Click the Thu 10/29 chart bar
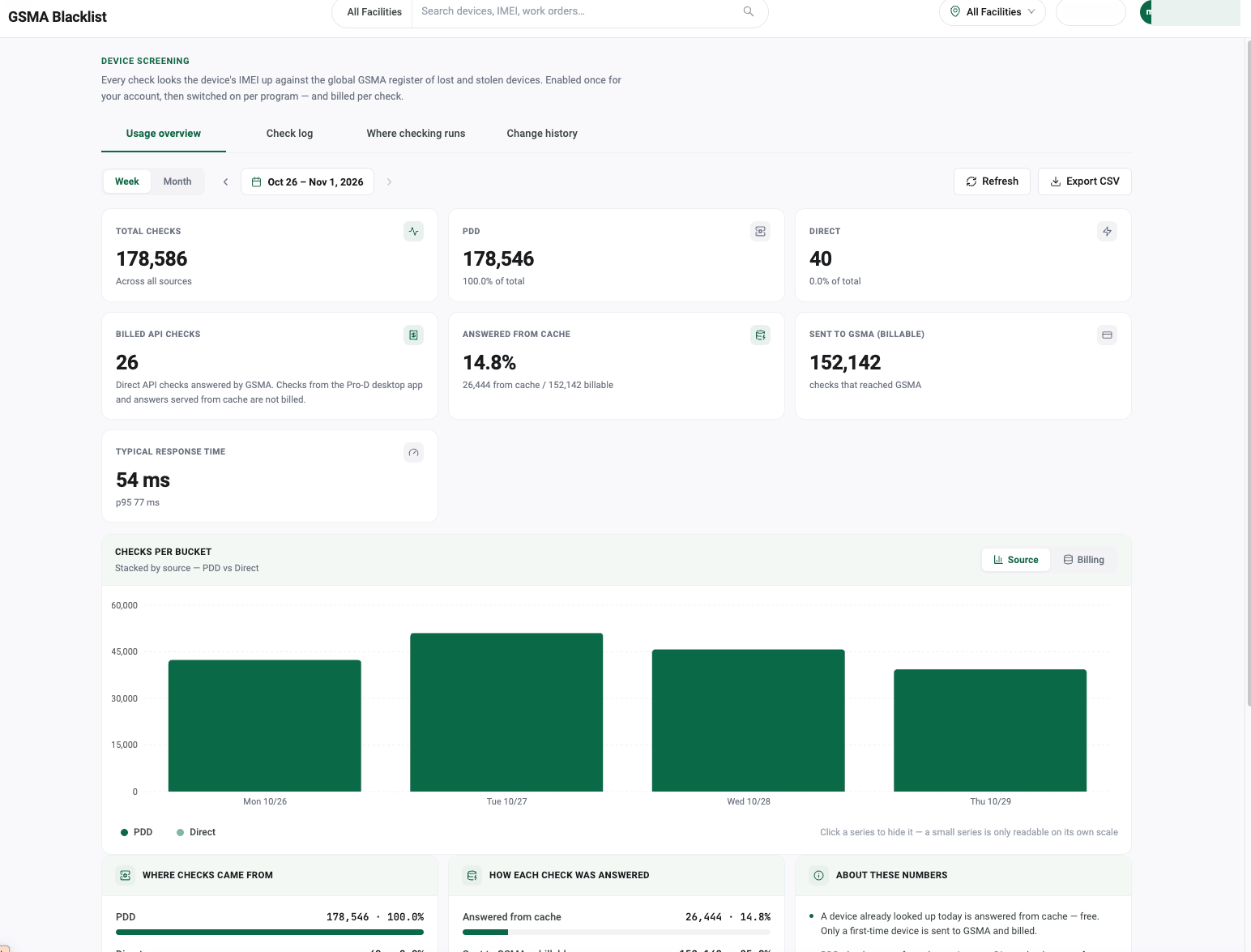1251x952 pixels. point(990,731)
